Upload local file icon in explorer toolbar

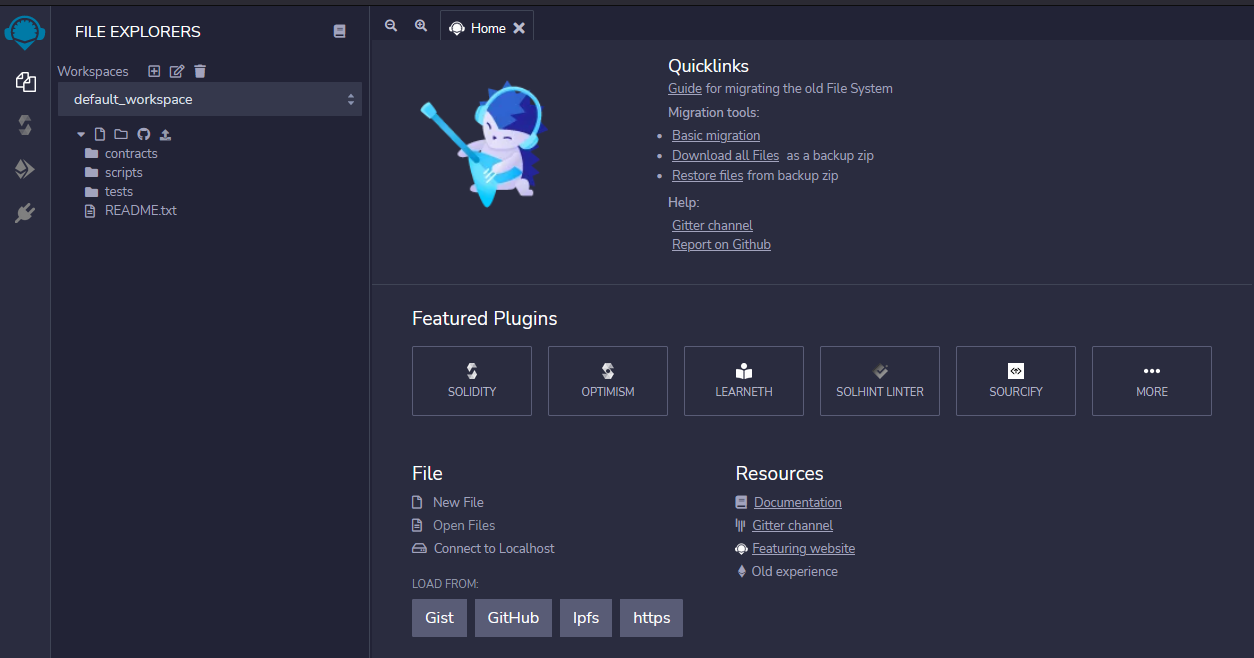coord(165,134)
